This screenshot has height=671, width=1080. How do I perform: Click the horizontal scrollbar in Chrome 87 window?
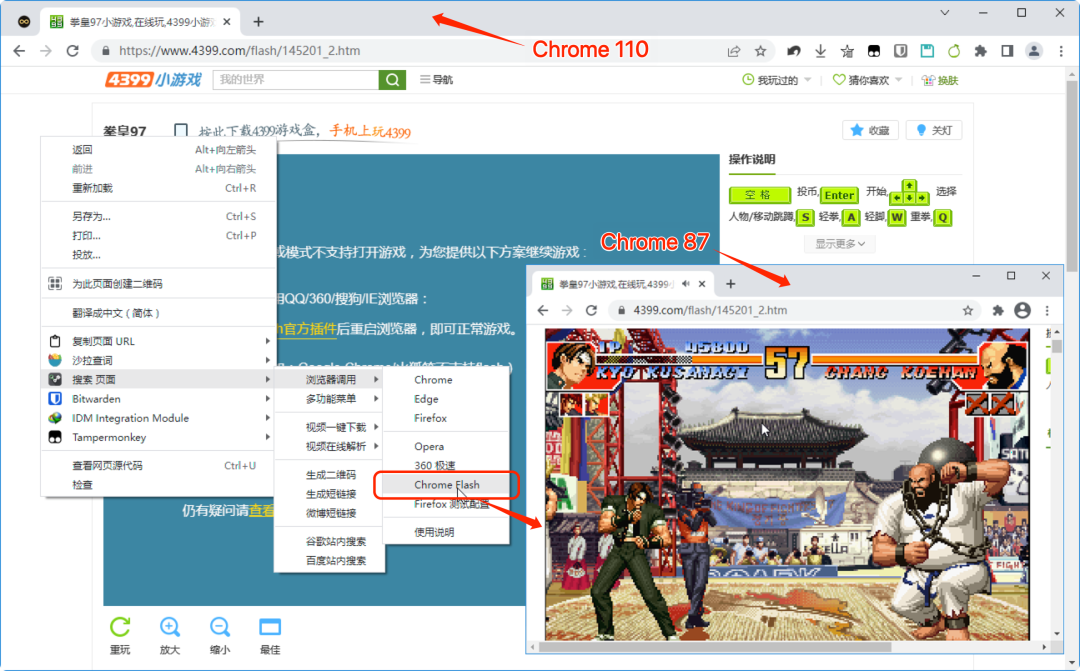(x=714, y=648)
